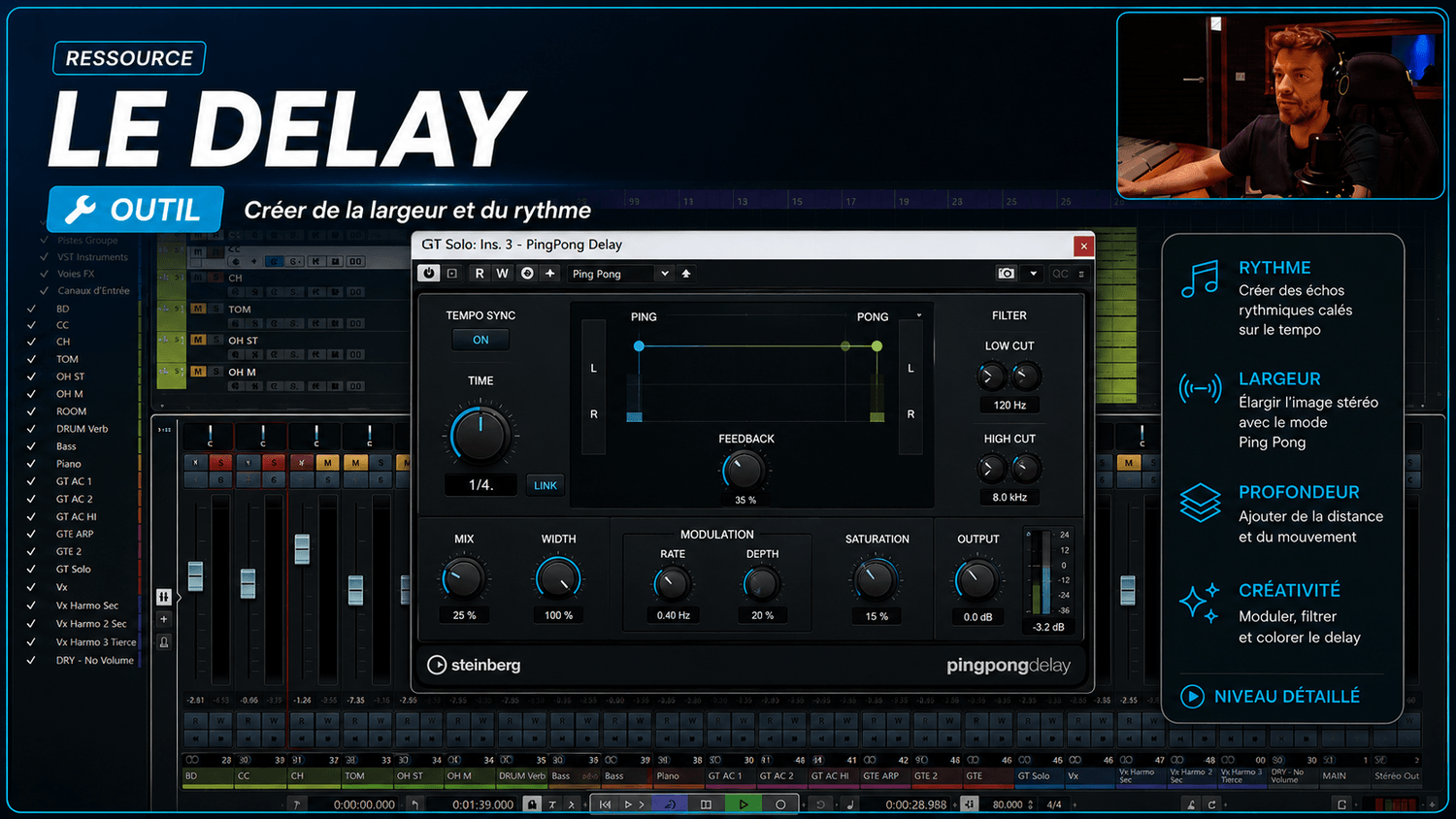The height and width of the screenshot is (819, 1456).
Task: Click the green PONG node in delay display
Action: tap(877, 346)
